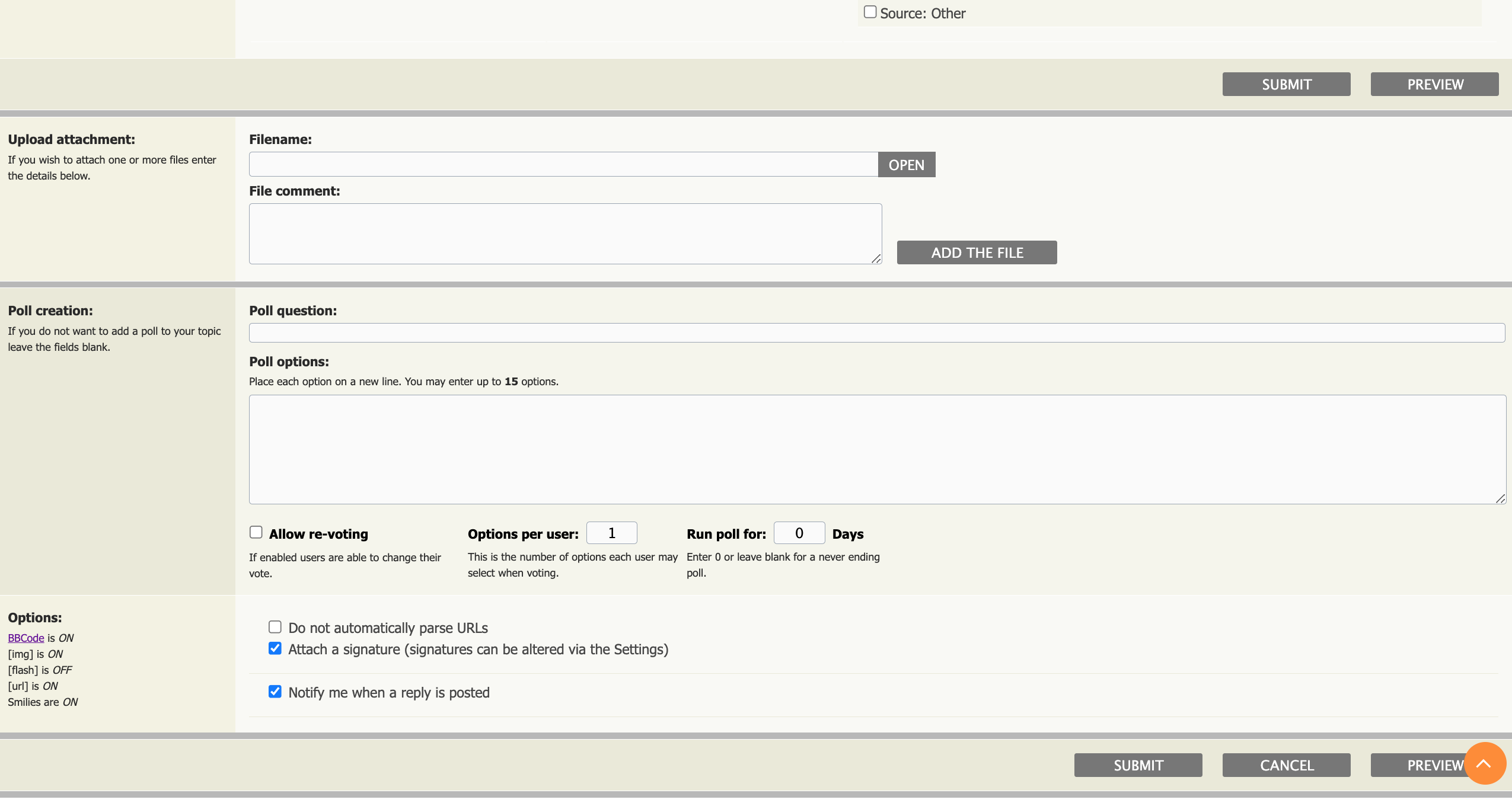The image size is (1512, 806).
Task: Edit the Run poll for Days value
Action: (x=798, y=533)
